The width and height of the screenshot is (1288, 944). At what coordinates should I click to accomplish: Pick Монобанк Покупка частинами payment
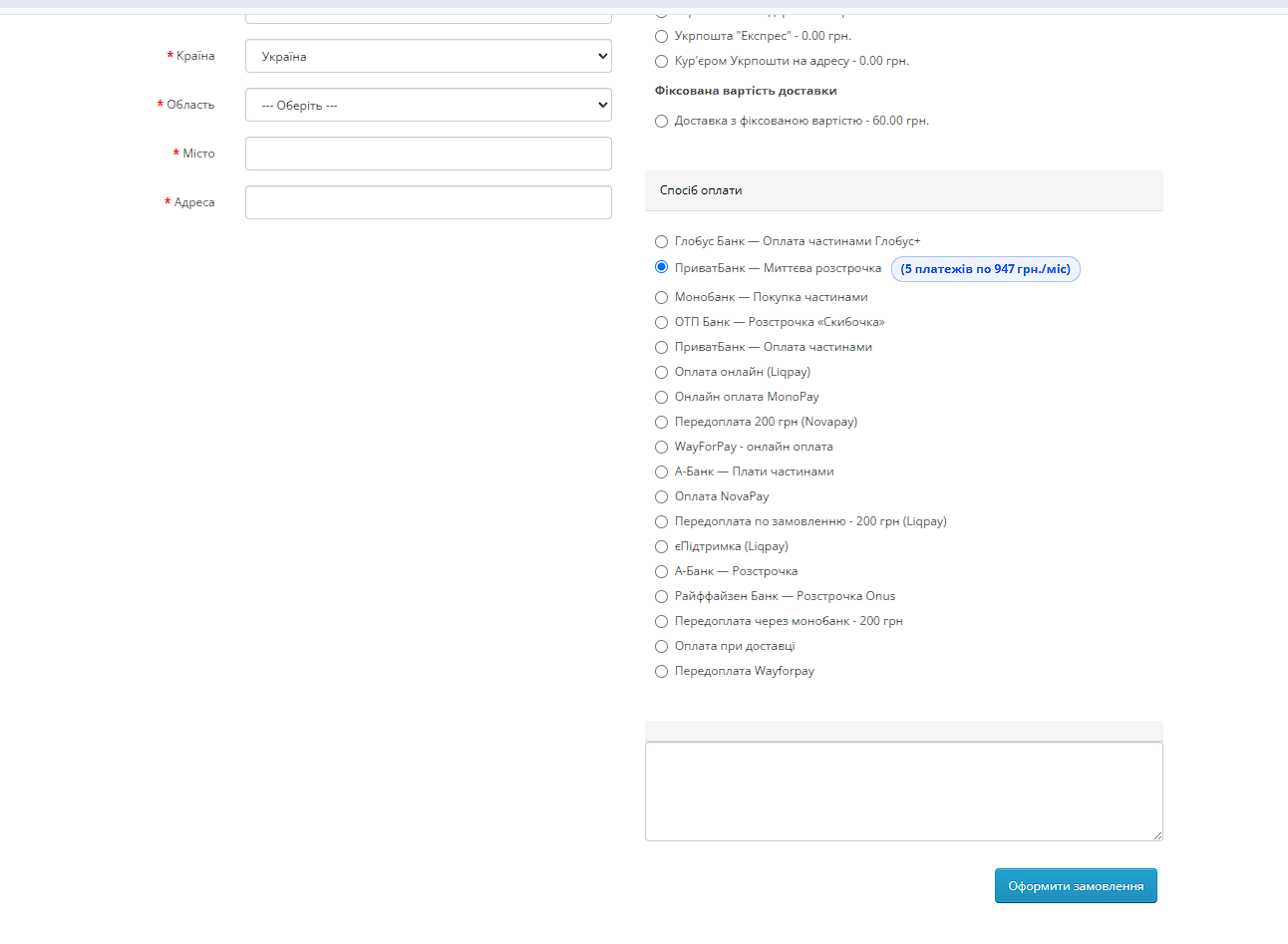coord(661,297)
